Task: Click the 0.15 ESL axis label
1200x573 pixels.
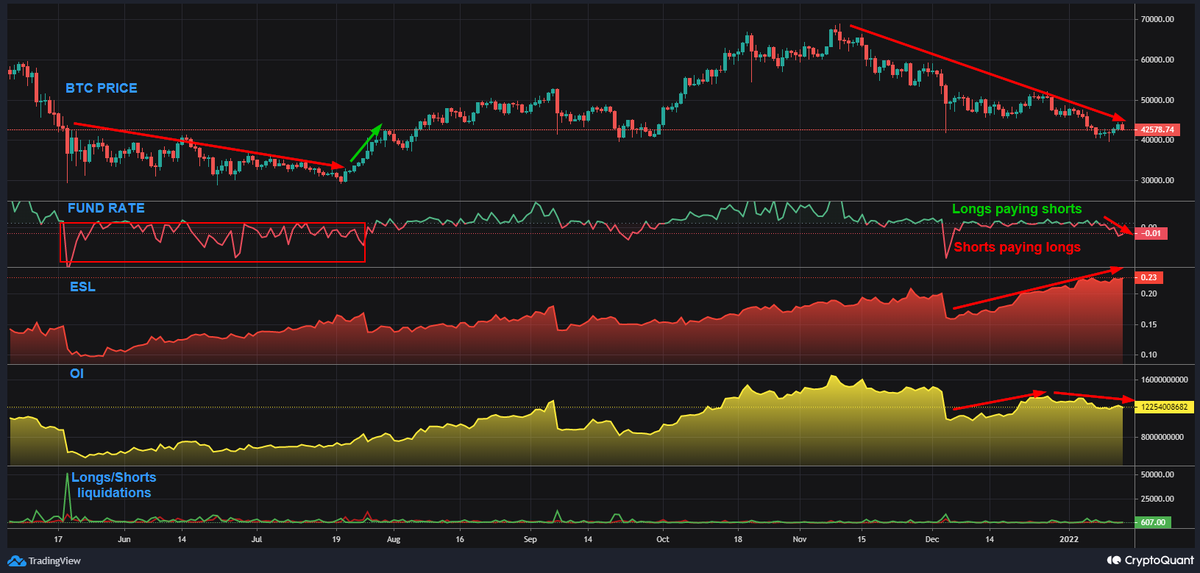Action: click(1150, 325)
